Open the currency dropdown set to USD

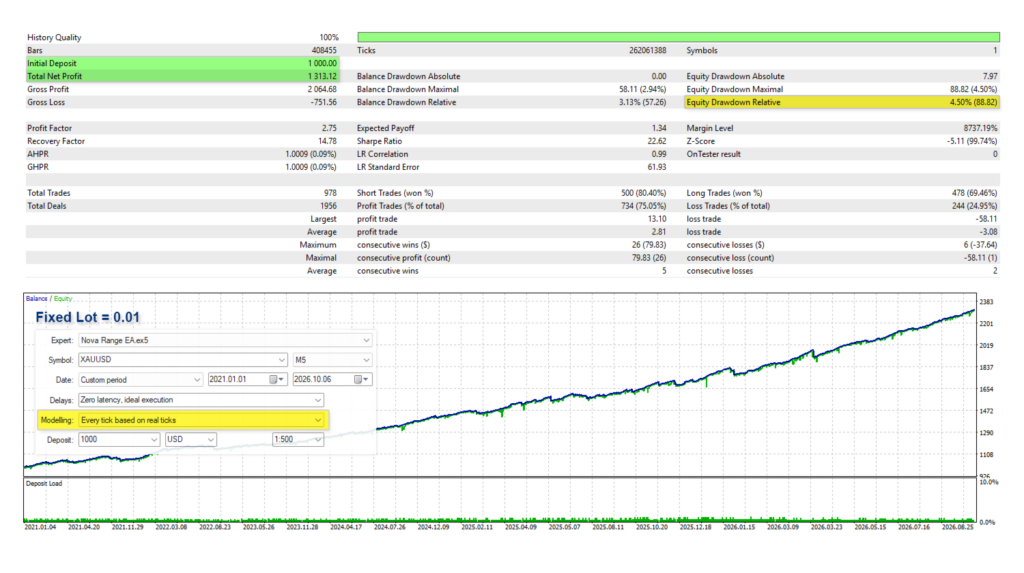[x=191, y=440]
